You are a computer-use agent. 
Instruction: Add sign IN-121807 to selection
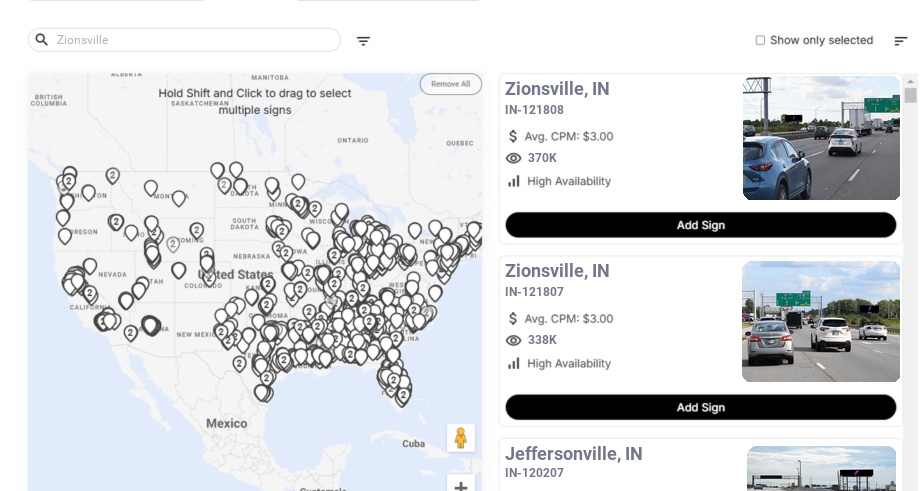700,407
